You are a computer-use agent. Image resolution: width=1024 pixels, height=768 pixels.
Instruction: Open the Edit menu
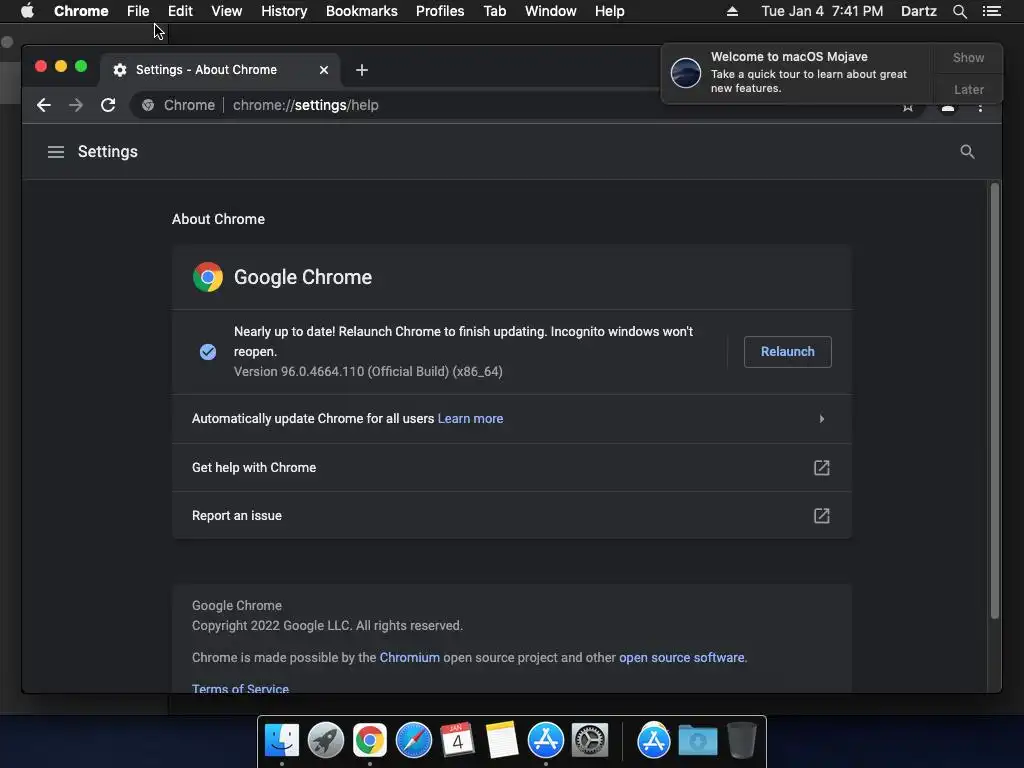pyautogui.click(x=180, y=11)
